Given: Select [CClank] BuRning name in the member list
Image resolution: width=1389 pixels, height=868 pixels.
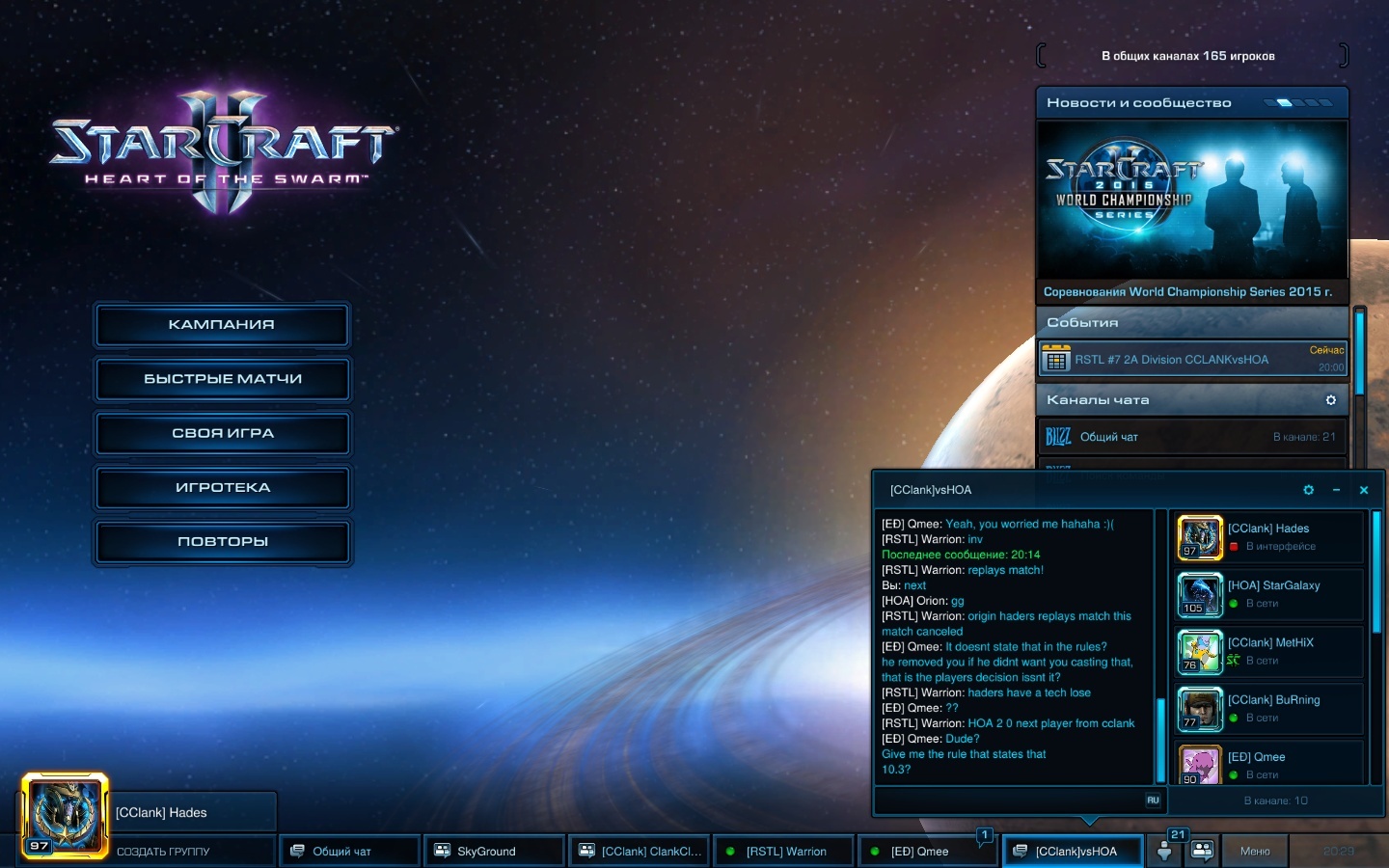Looking at the screenshot, I should 1273,700.
